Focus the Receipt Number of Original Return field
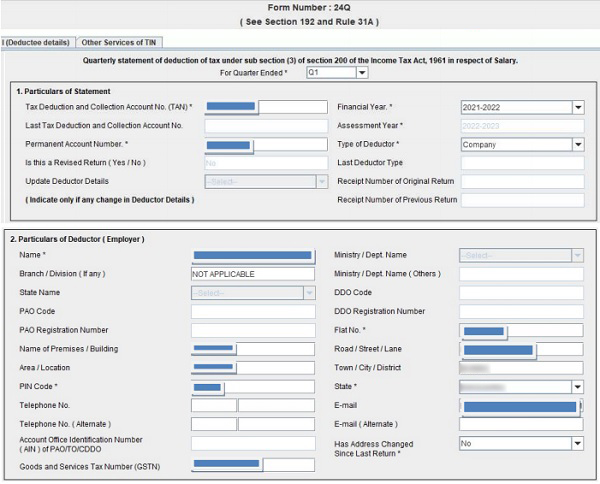Viewport: 600px width, 484px height. pyautogui.click(x=521, y=181)
